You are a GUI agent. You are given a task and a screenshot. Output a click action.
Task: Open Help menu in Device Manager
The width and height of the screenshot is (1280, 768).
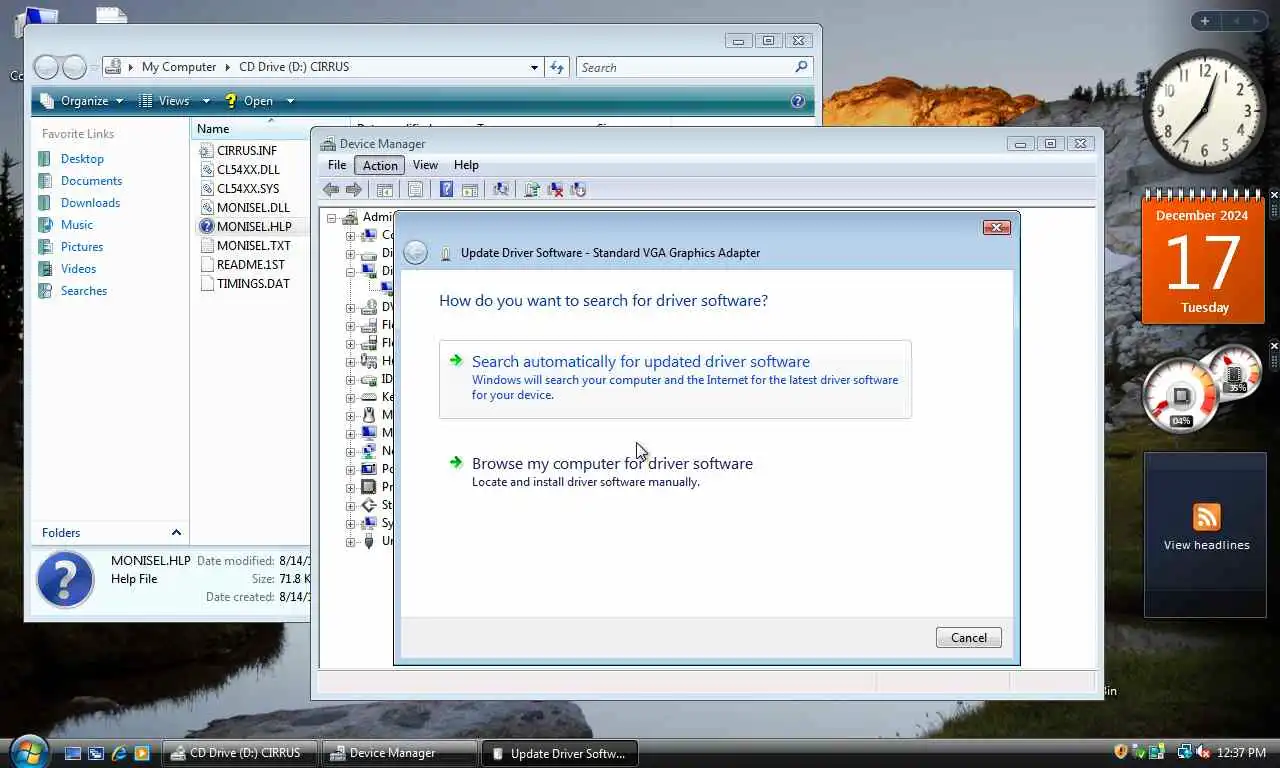coord(466,165)
